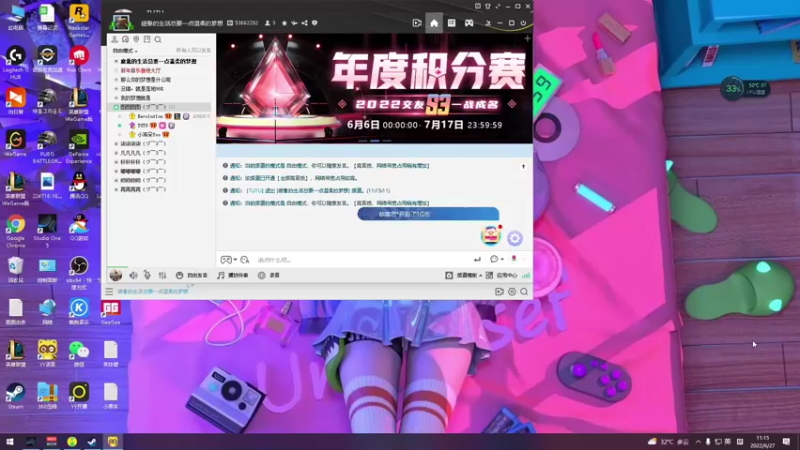
Task: Select the middle banner carousel indicator
Action: coord(374,140)
